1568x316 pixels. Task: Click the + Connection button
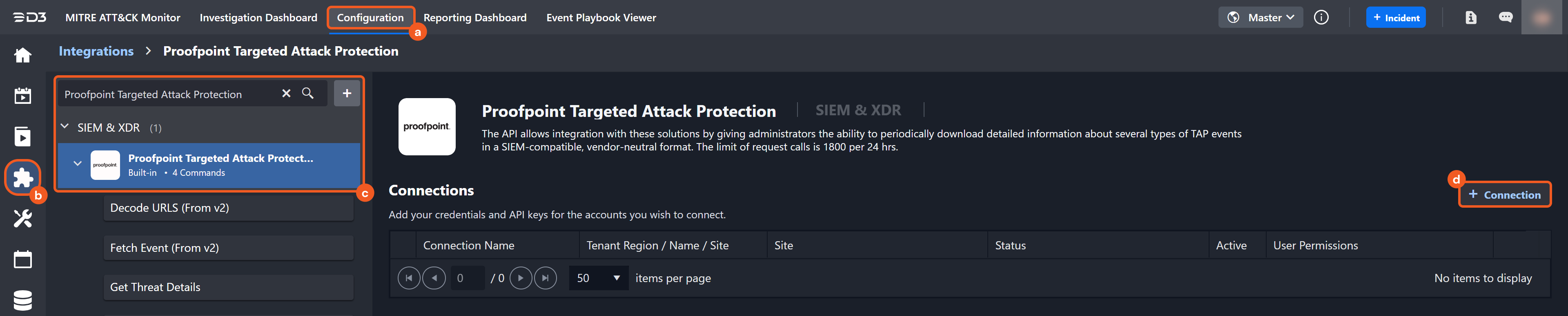coord(1505,194)
